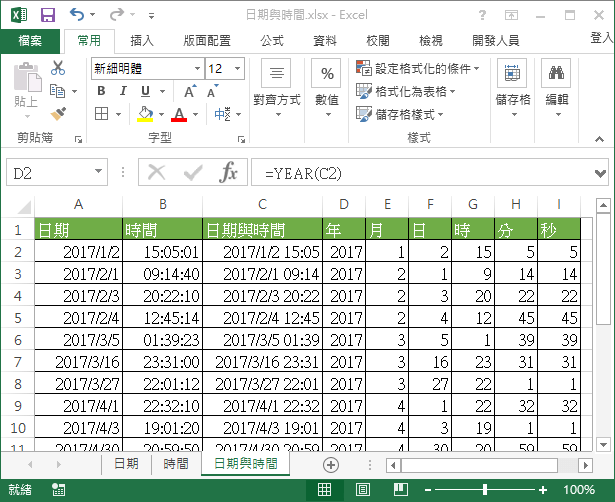The image size is (615, 502).
Task: Confirm formula entry check mark
Action: (193, 172)
